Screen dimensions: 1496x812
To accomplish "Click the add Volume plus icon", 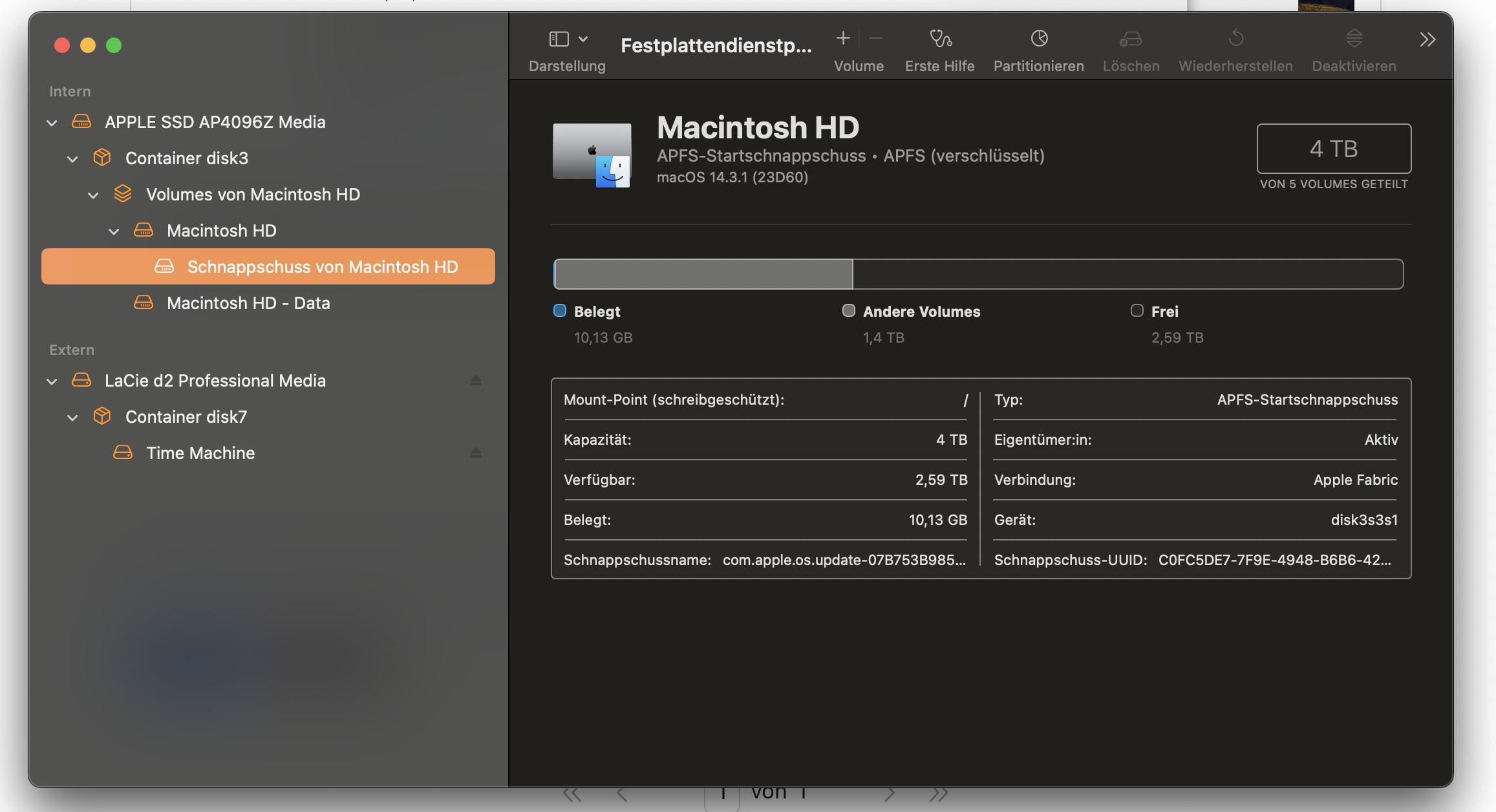I will click(843, 39).
